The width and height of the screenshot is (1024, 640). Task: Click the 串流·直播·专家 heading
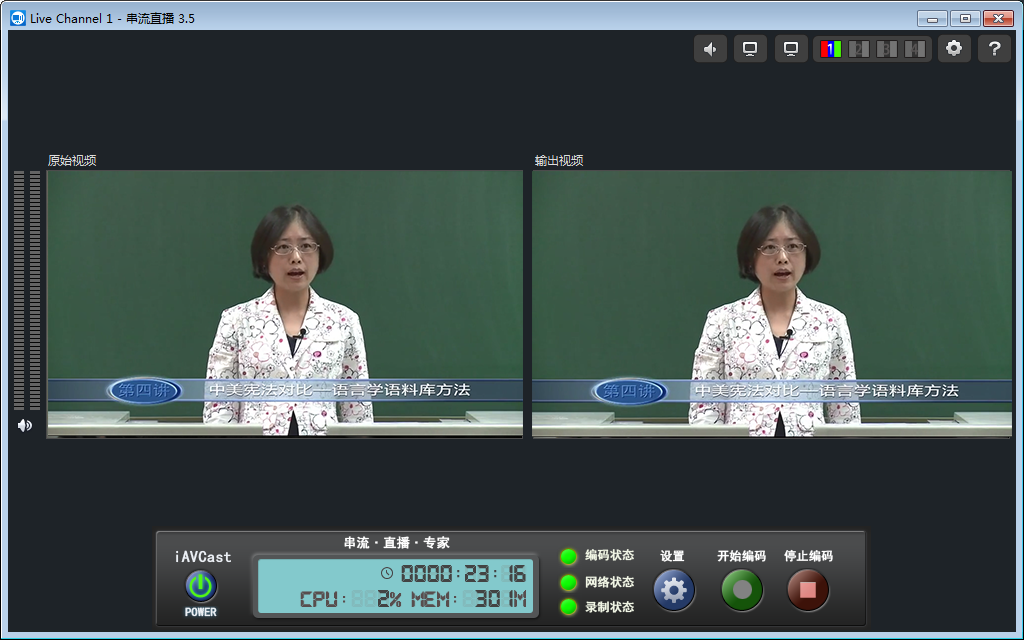click(396, 543)
